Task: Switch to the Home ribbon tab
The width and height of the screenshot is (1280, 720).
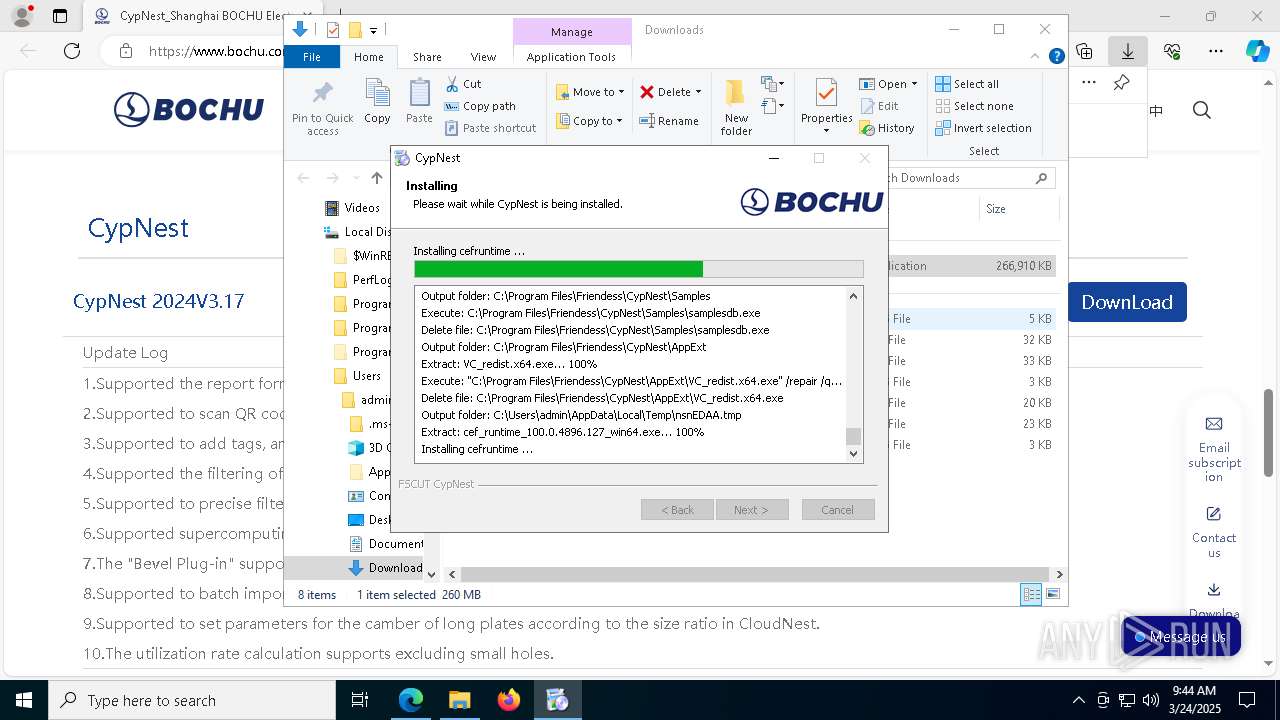Action: (368, 57)
